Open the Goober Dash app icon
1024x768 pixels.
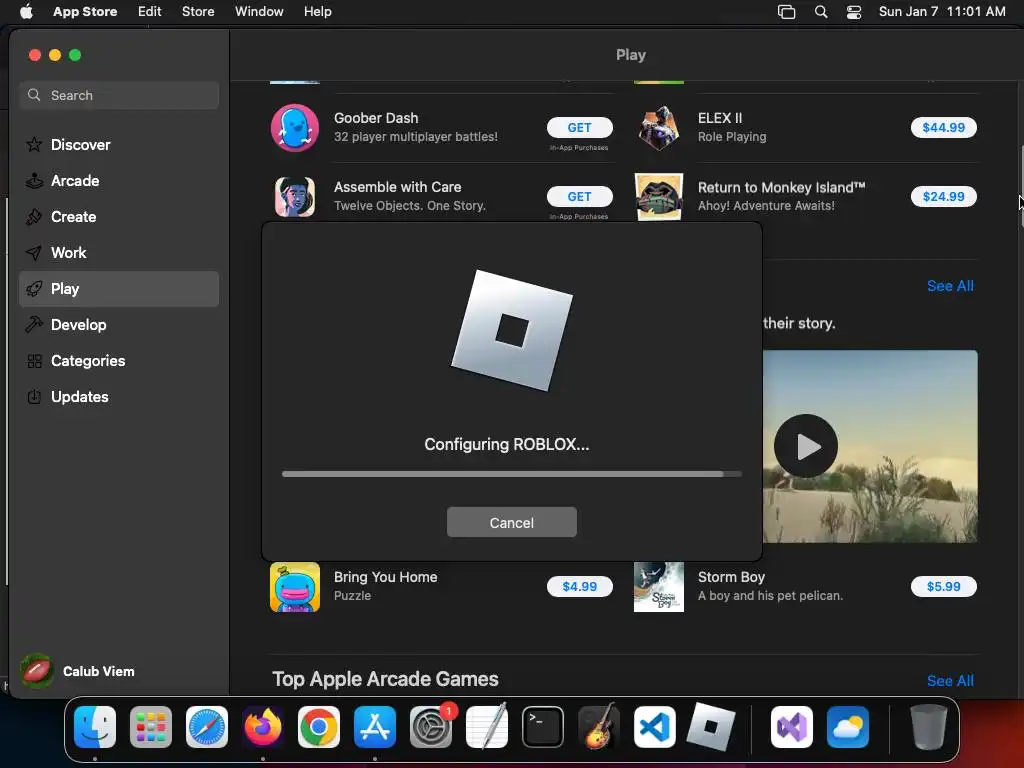pos(295,128)
